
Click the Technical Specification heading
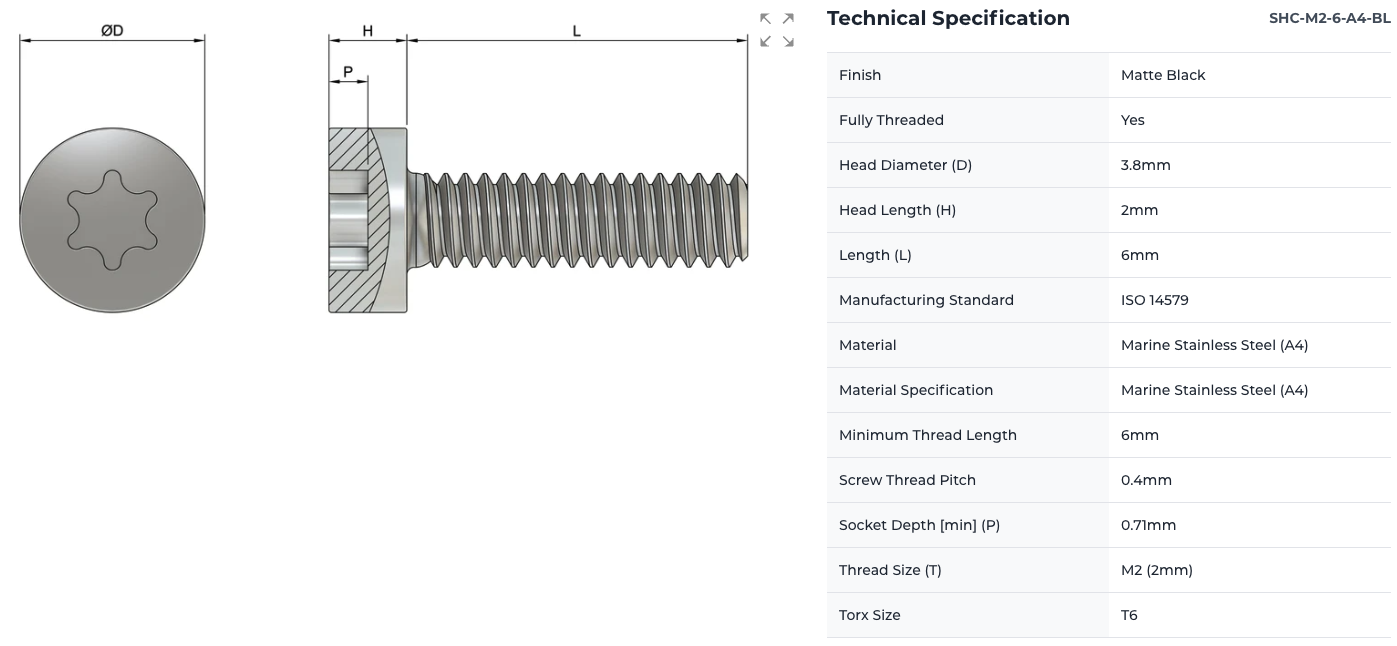pos(948,18)
